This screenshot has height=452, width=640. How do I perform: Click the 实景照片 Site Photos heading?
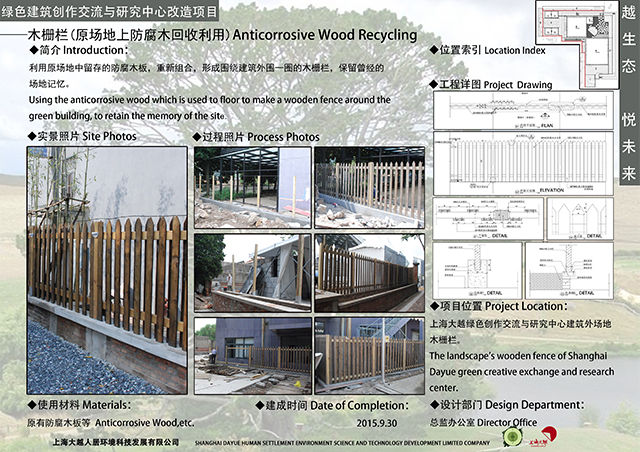pyautogui.click(x=82, y=136)
